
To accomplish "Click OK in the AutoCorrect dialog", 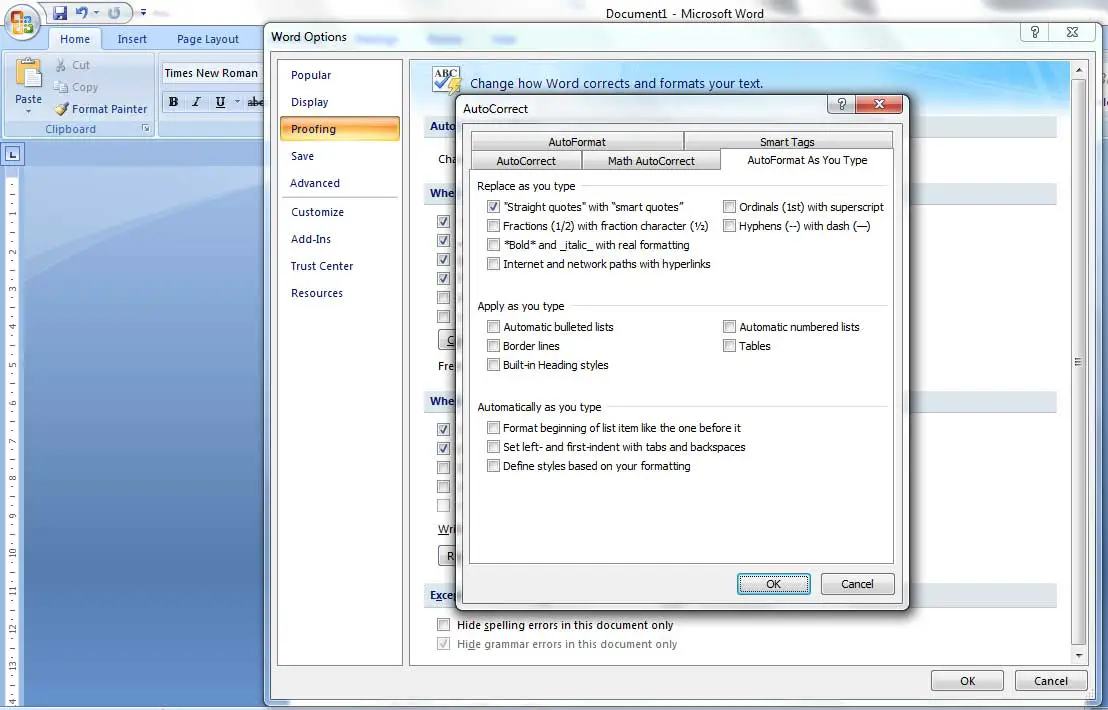I will click(774, 584).
